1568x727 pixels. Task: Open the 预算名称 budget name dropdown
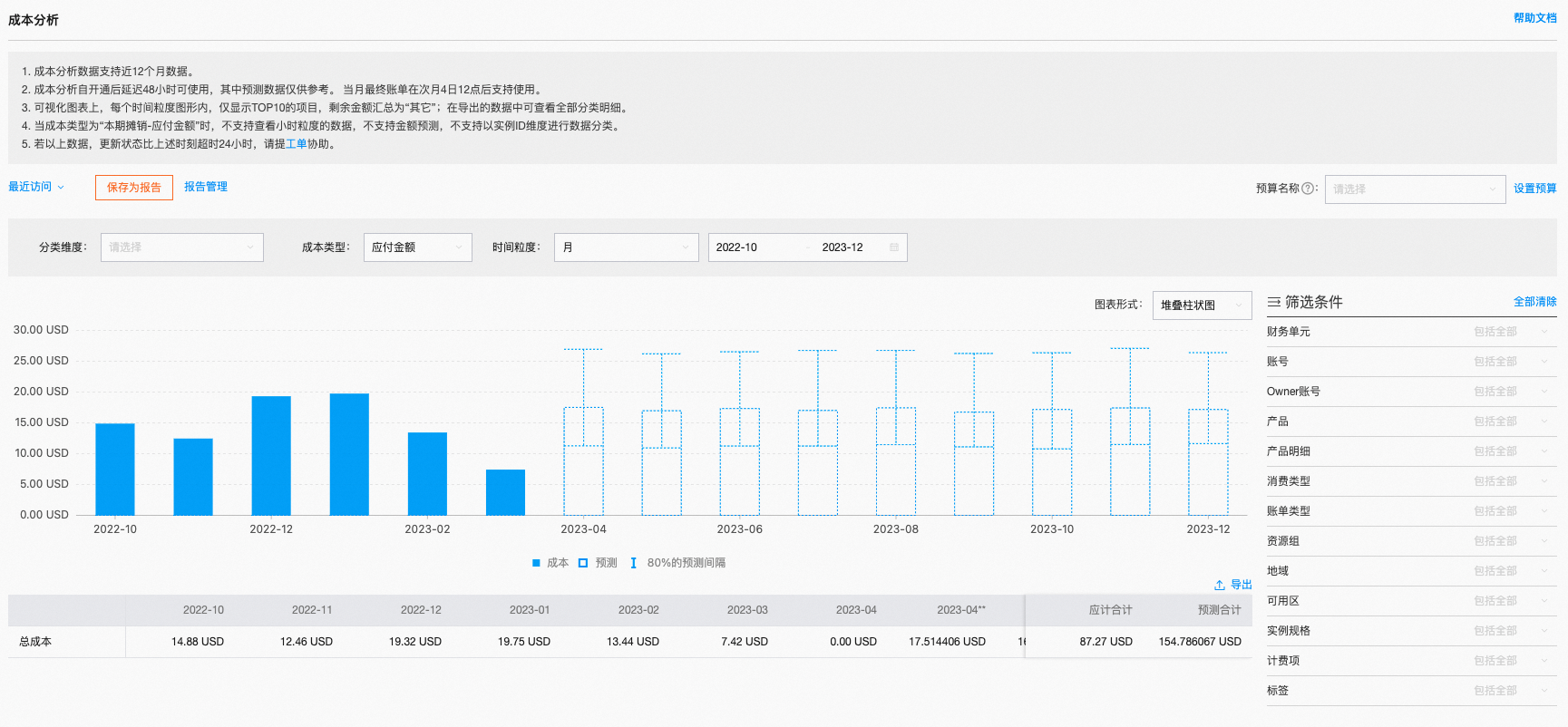click(1415, 189)
